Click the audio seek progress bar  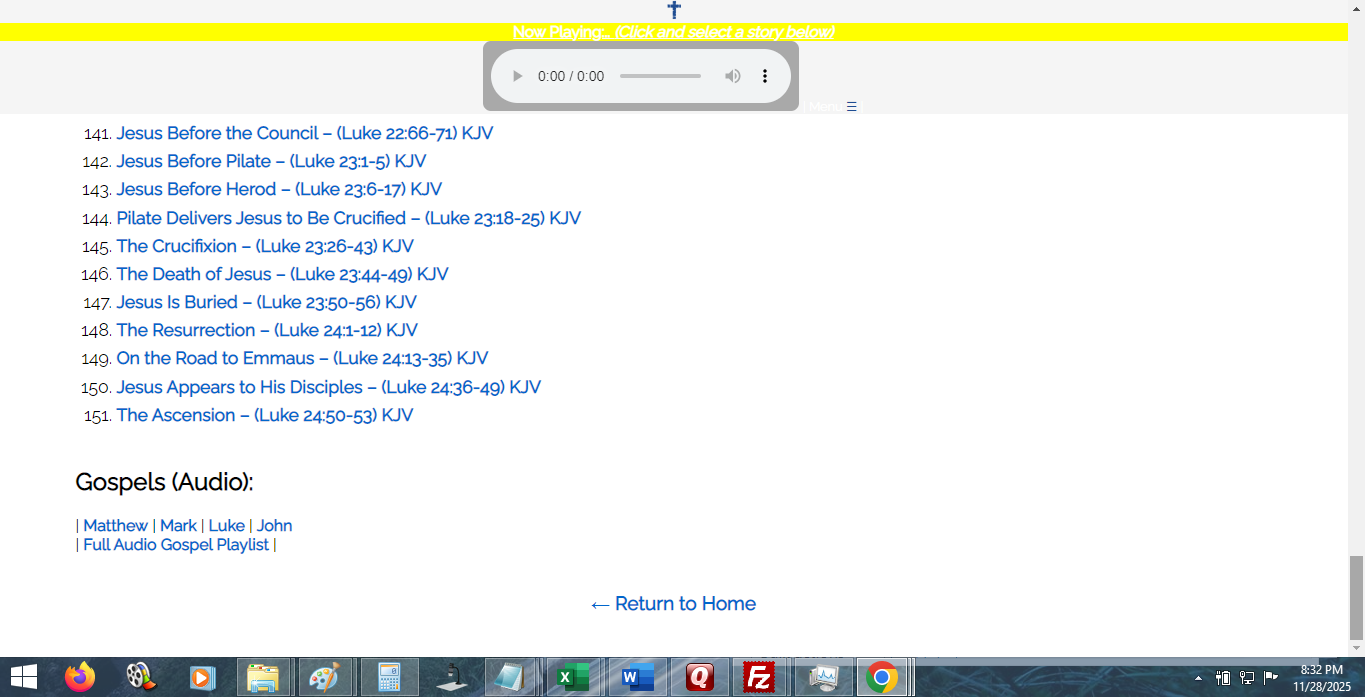coord(660,76)
